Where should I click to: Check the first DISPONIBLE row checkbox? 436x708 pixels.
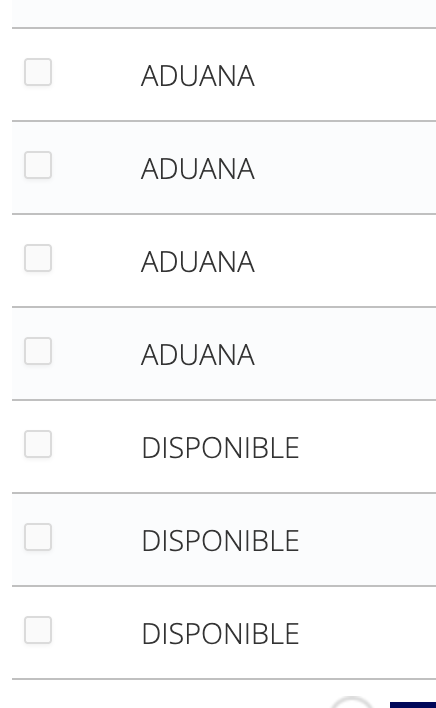[x=38, y=444]
